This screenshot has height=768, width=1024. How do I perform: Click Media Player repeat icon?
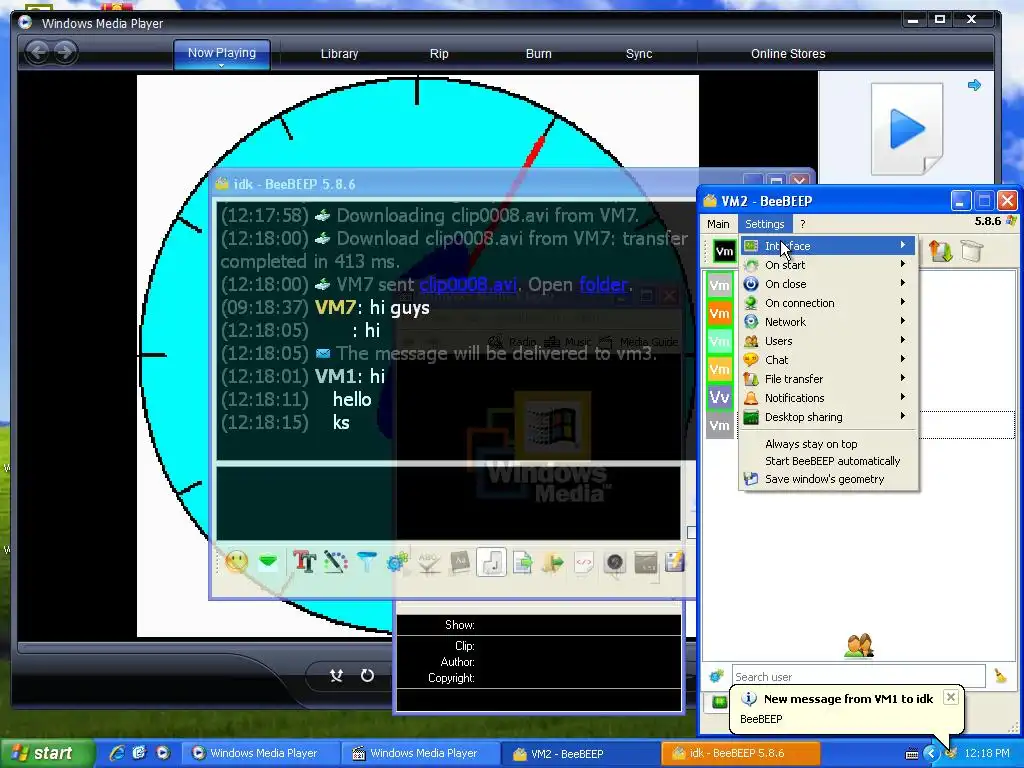[368, 675]
